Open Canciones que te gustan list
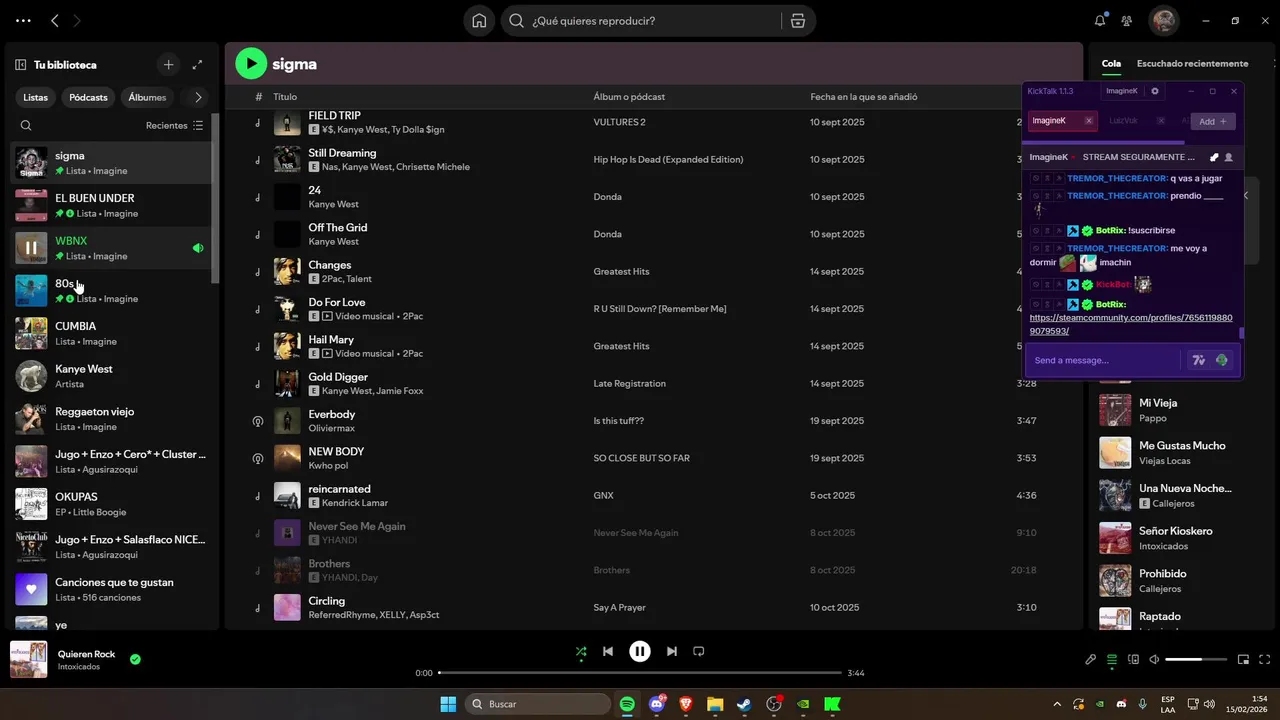The width and height of the screenshot is (1280, 720). point(111,590)
